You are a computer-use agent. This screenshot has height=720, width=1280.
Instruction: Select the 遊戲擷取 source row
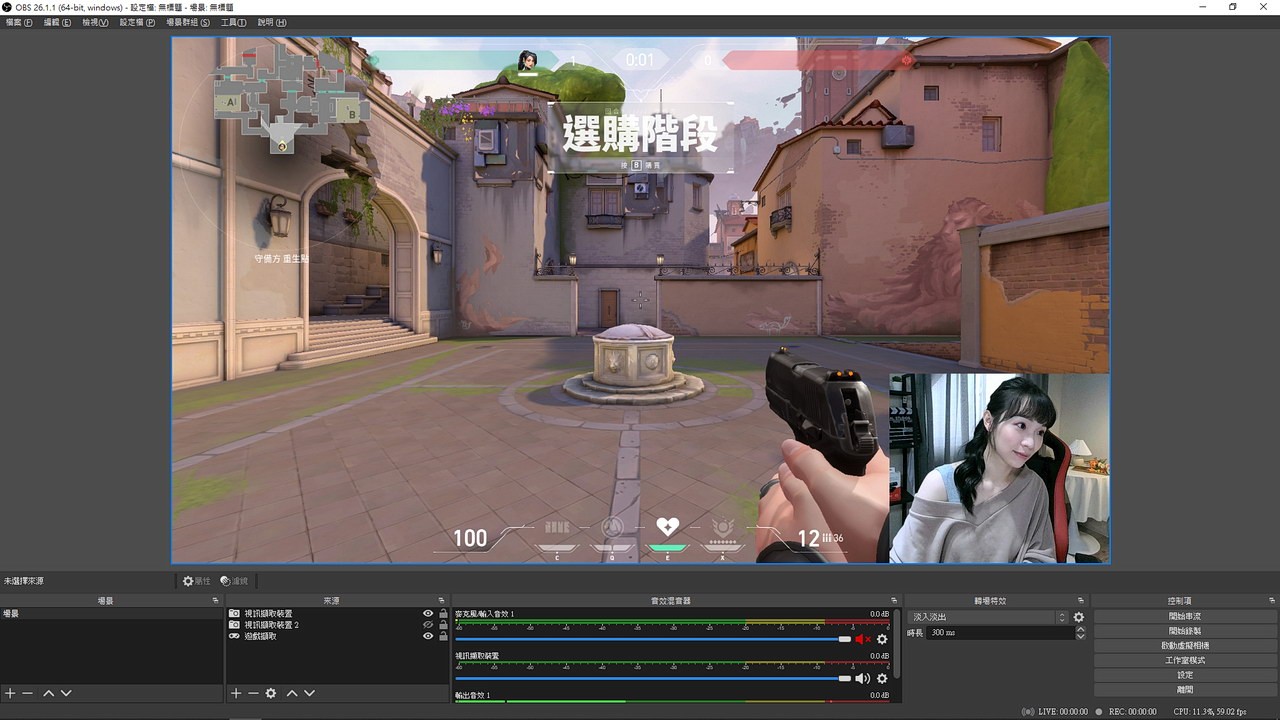[338, 636]
